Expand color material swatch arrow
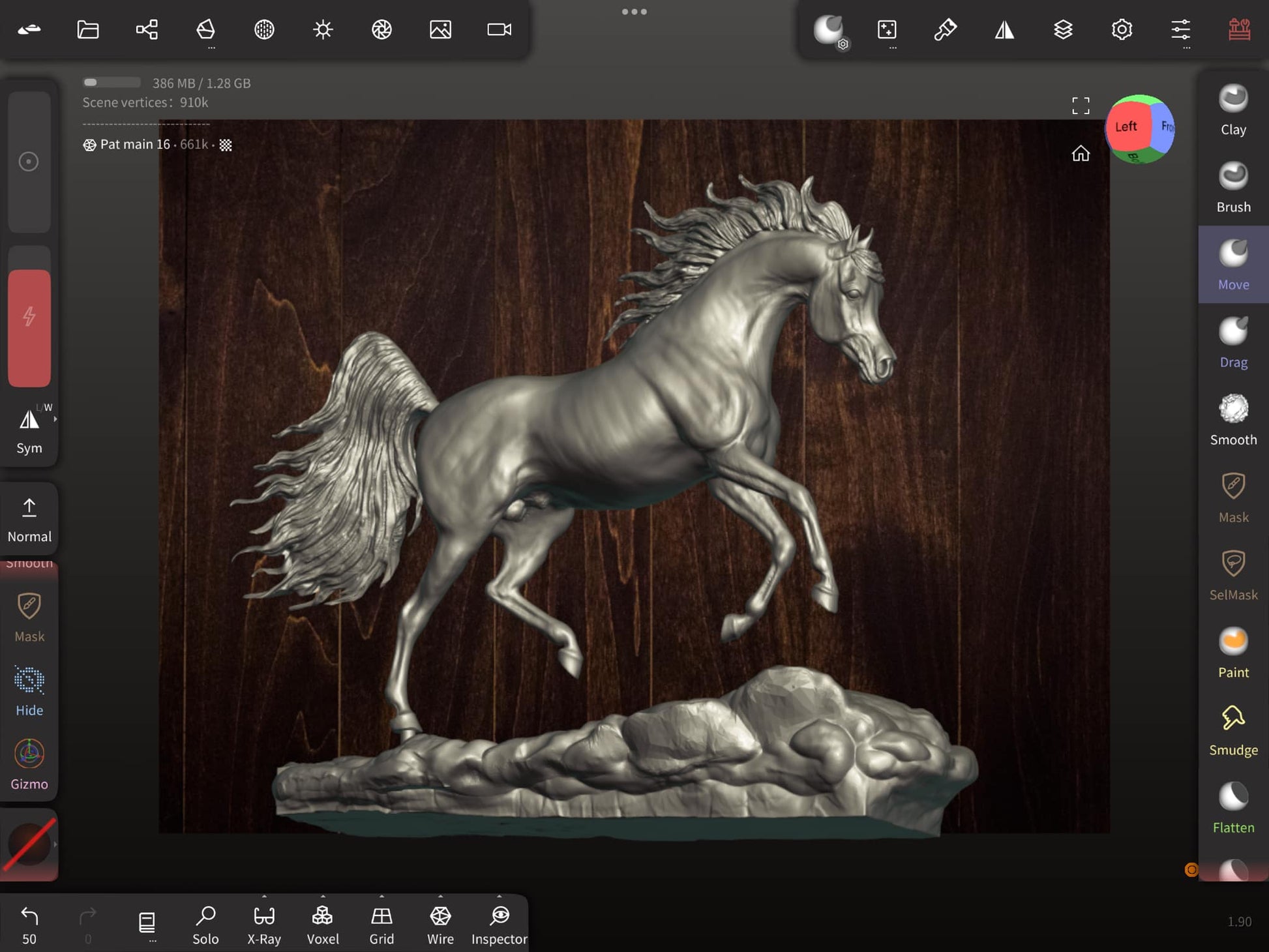 coord(55,844)
